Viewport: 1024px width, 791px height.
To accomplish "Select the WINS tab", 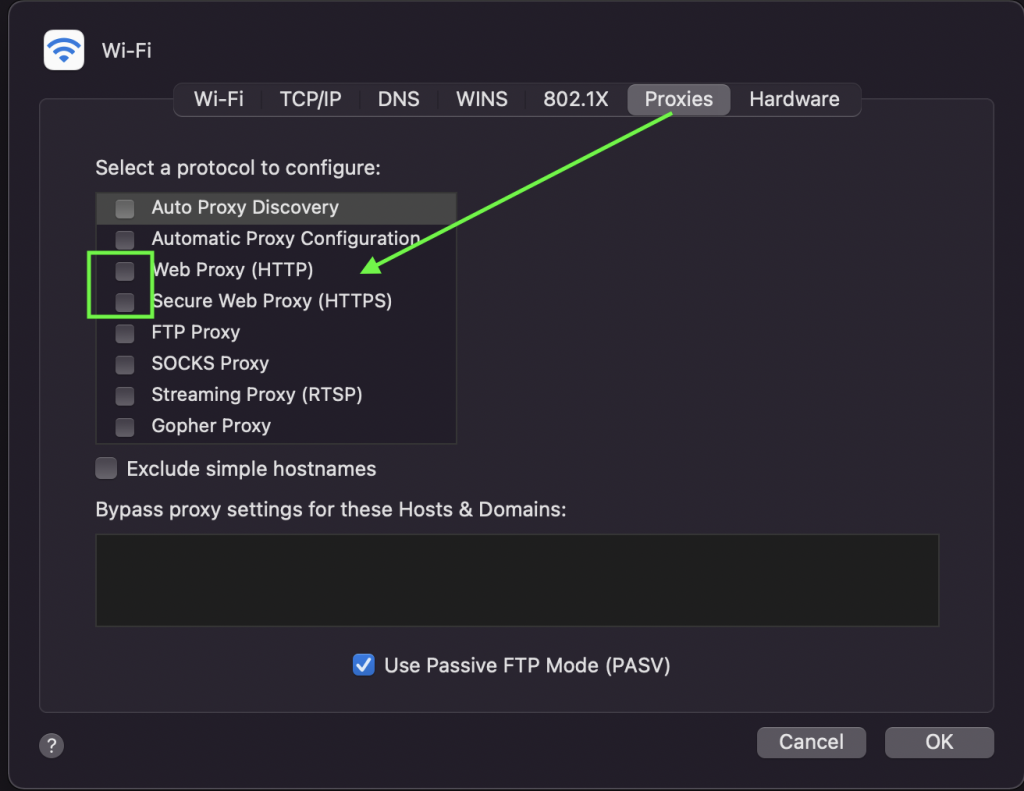I will point(482,99).
